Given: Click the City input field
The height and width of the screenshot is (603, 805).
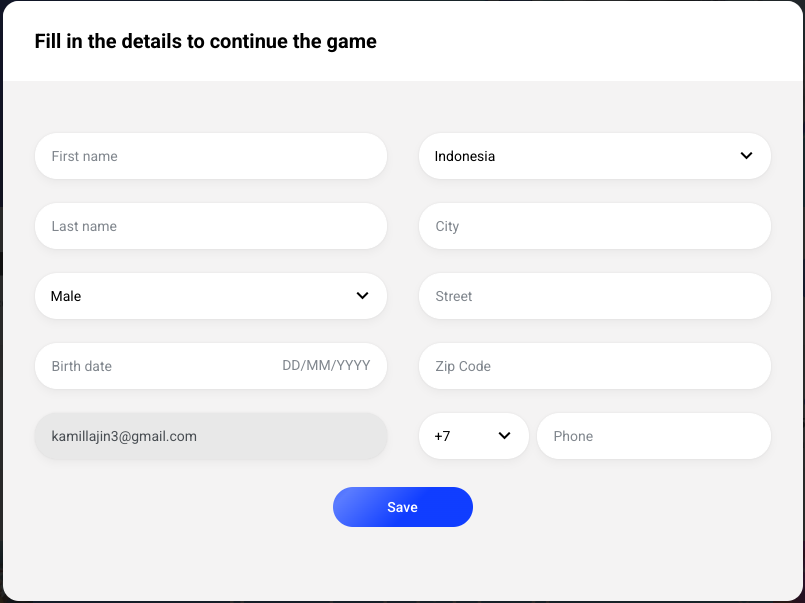Looking at the screenshot, I should coord(594,226).
